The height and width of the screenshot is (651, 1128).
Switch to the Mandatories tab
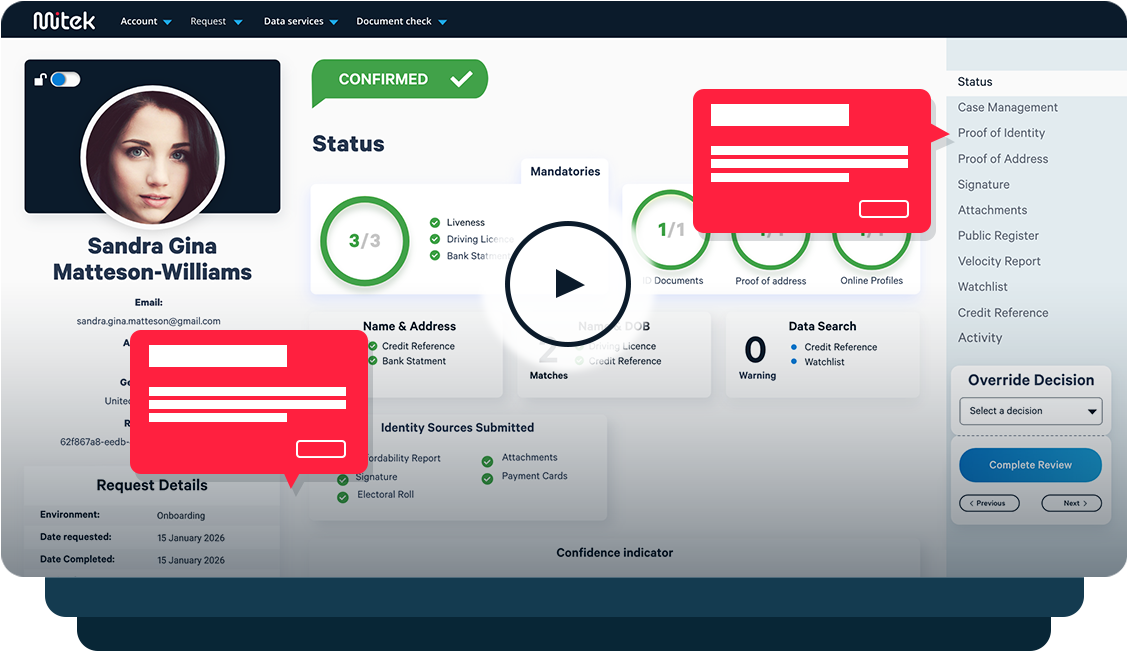point(565,171)
